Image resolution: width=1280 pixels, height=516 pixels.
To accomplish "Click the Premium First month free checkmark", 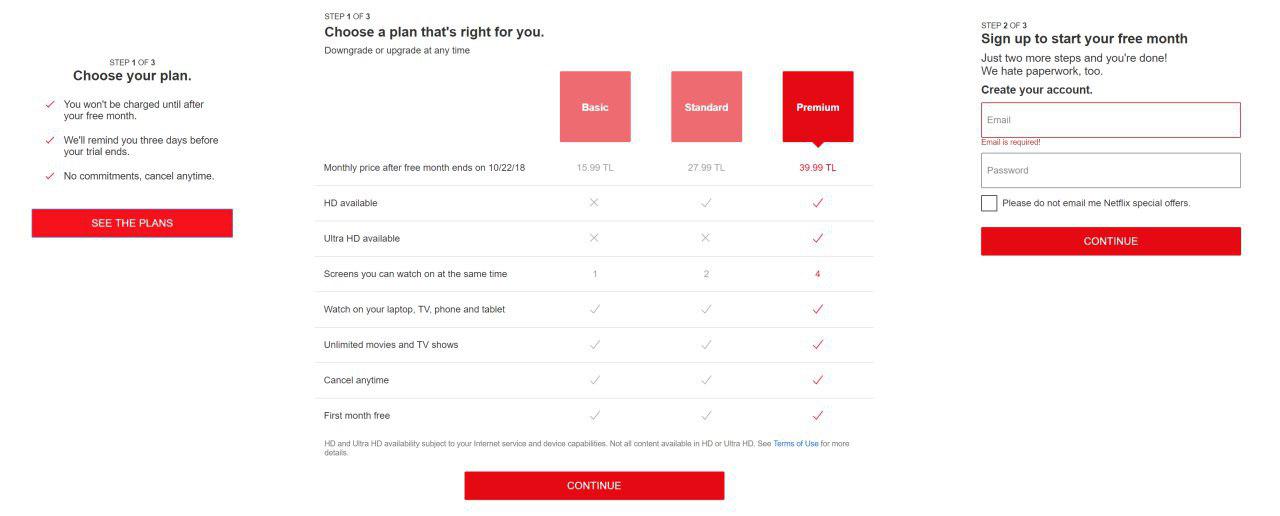I will click(818, 415).
